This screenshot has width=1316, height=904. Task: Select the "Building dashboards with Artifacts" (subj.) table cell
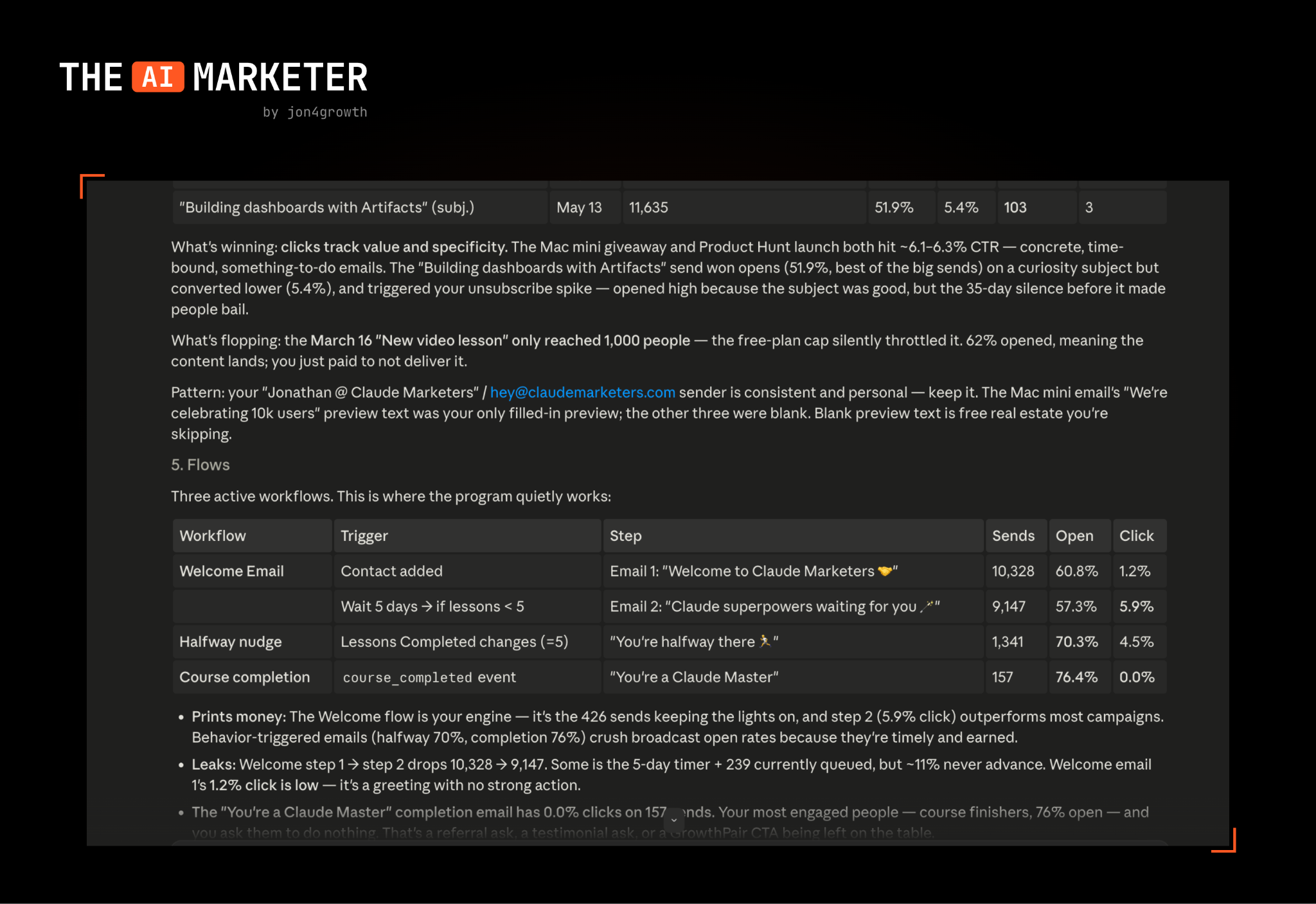(x=360, y=208)
